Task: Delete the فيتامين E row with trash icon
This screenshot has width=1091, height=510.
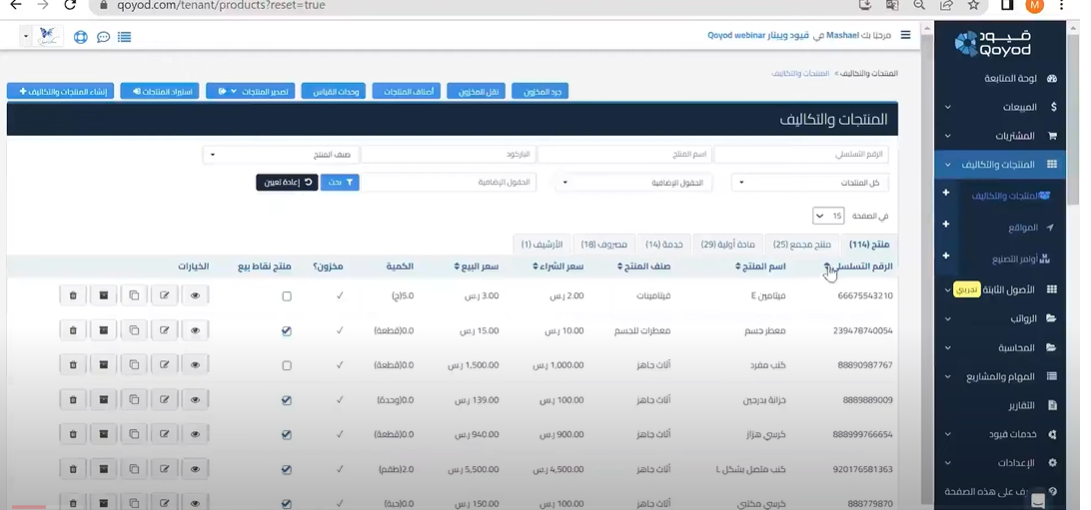Action: pos(72,296)
